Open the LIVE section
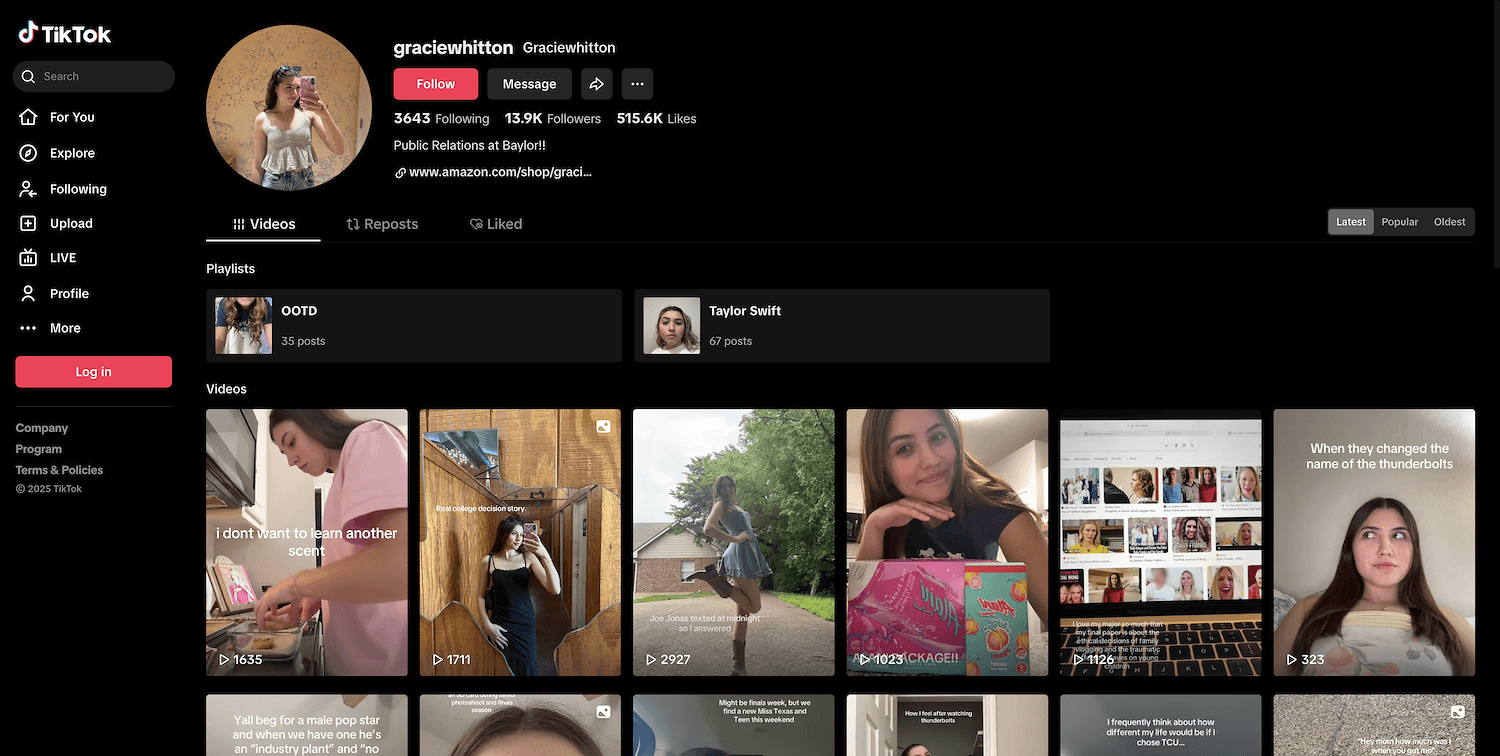The width and height of the screenshot is (1500, 756). 62,258
